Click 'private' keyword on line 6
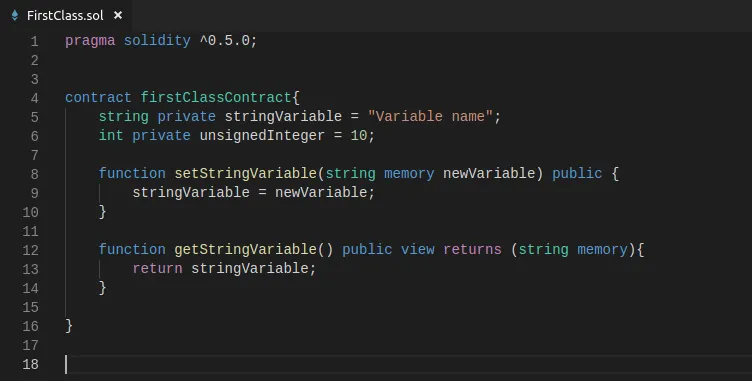This screenshot has width=752, height=381. (161, 135)
